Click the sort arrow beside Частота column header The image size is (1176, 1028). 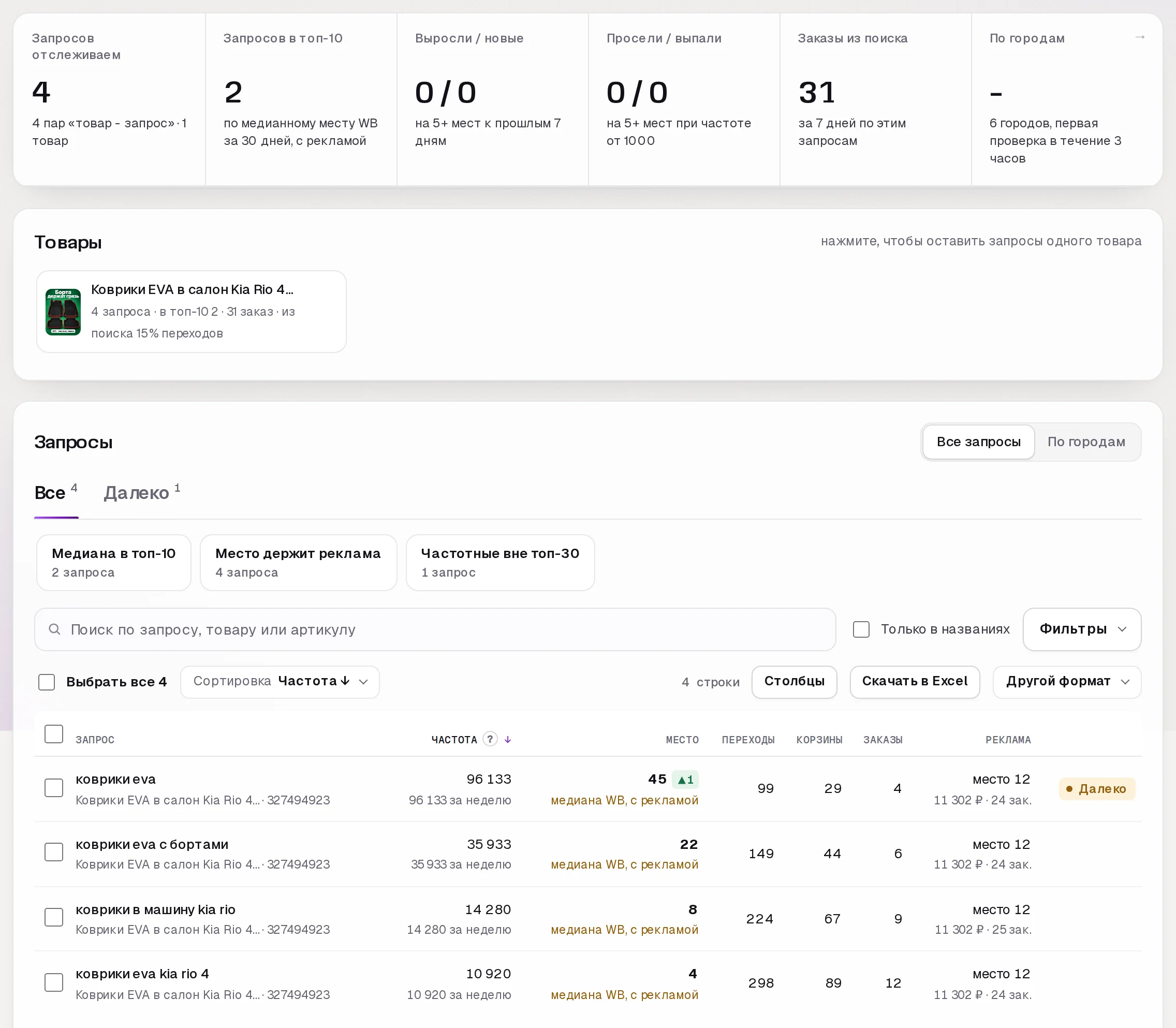point(508,740)
